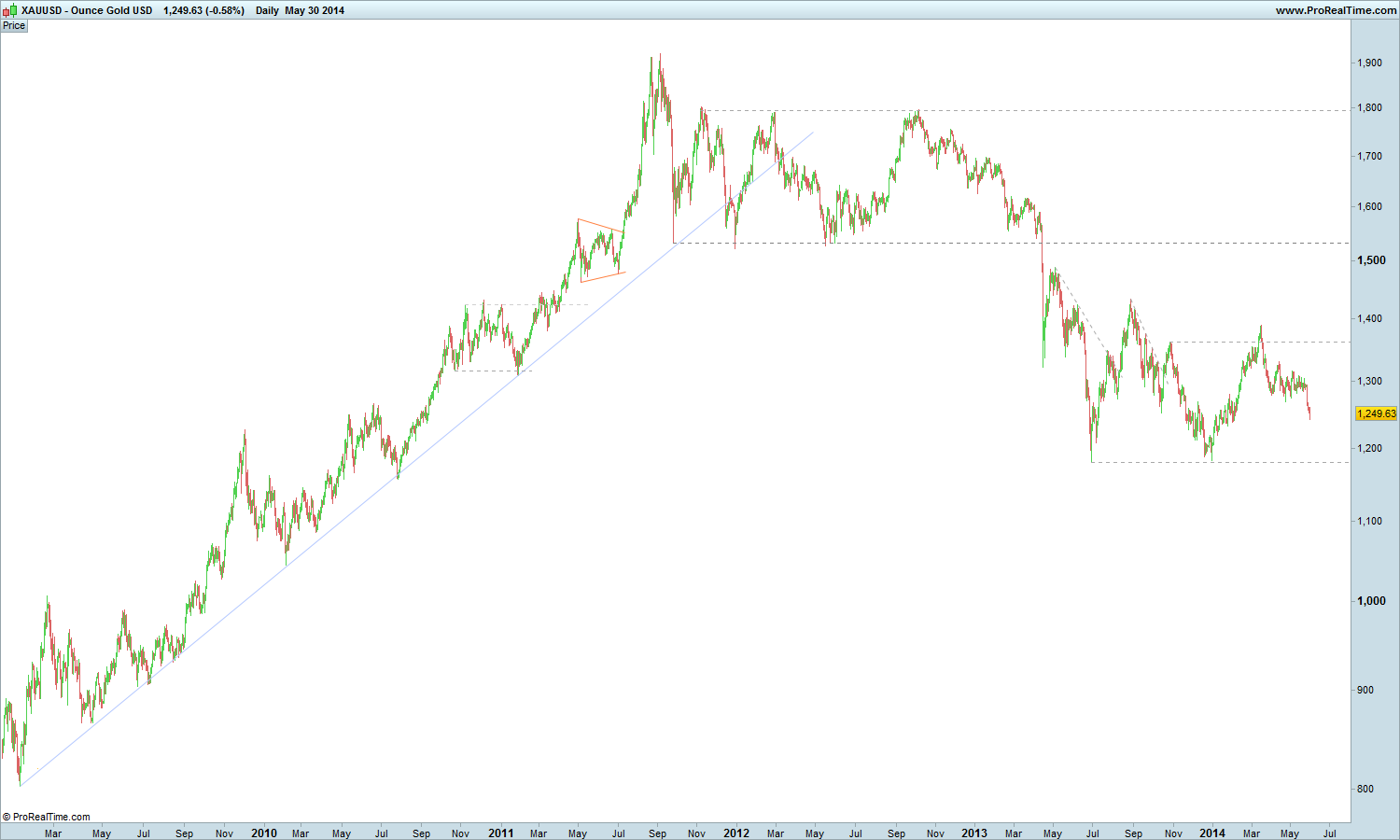Click the 2013 year label on time axis
This screenshot has width=1400, height=840.
pos(973,833)
